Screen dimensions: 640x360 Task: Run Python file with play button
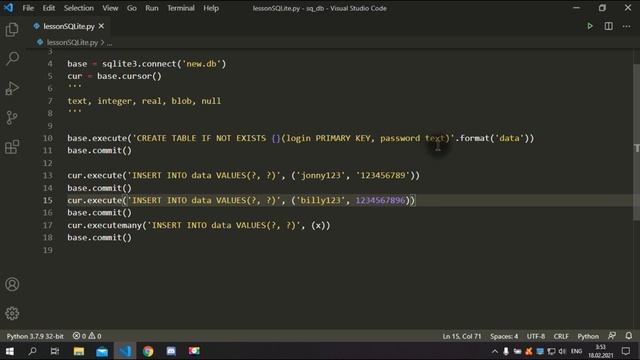(590, 26)
